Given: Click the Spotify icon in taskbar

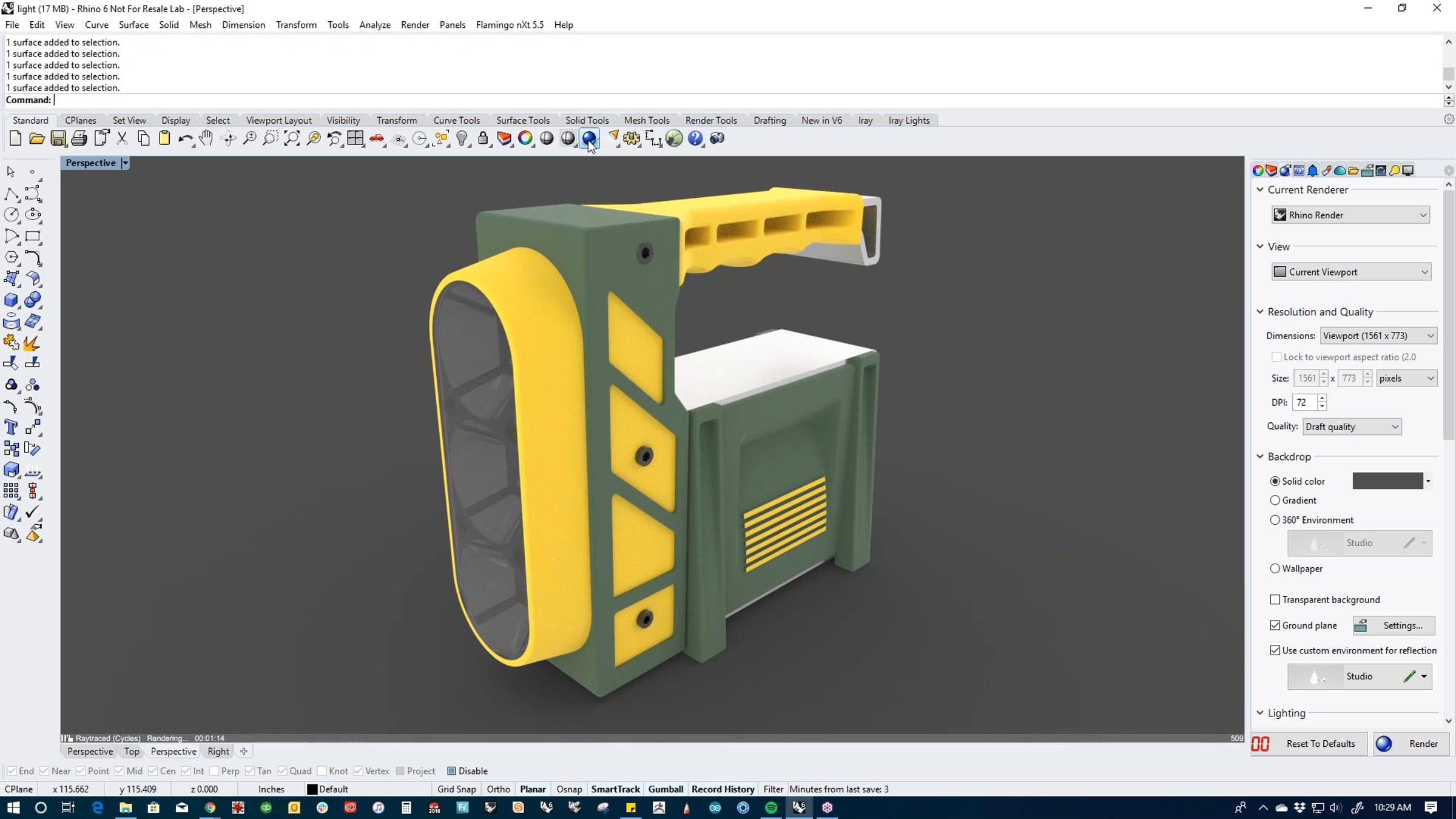Looking at the screenshot, I should coord(771,807).
